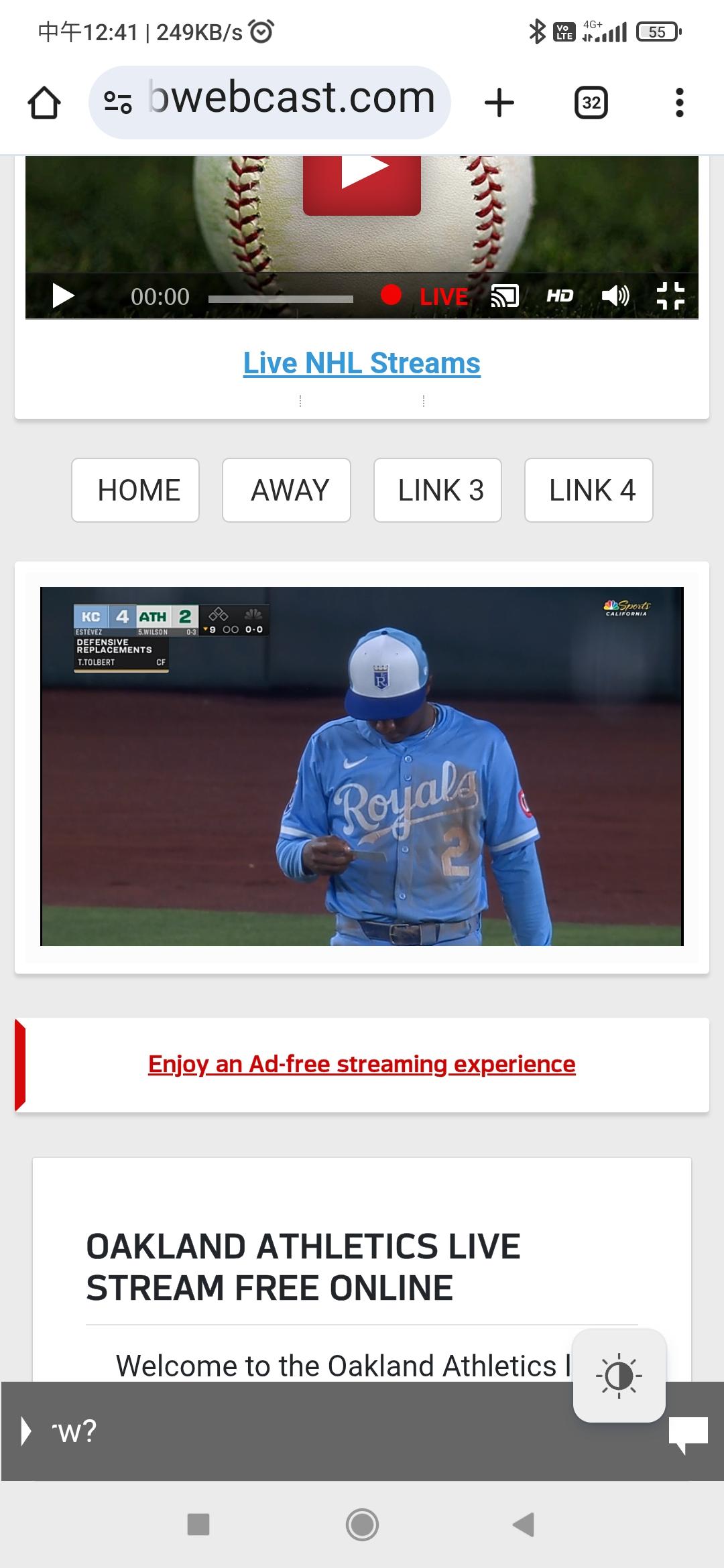Toggle the brightness dark mode floating button

[x=619, y=1376]
